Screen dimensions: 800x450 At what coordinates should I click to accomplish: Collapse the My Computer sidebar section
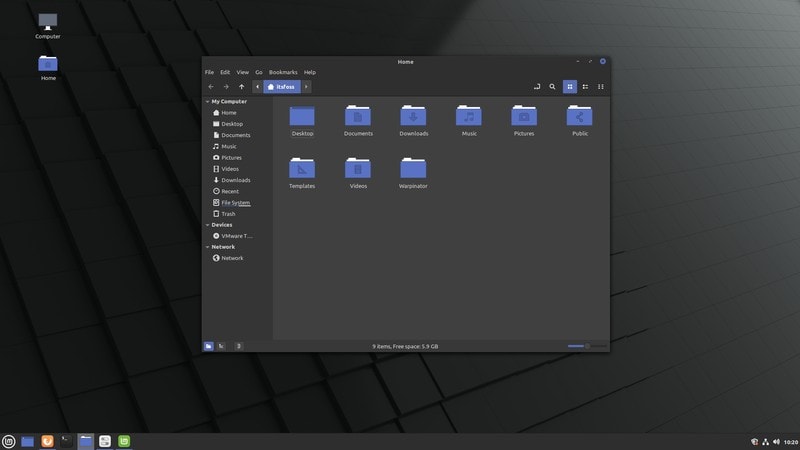pyautogui.click(x=207, y=101)
